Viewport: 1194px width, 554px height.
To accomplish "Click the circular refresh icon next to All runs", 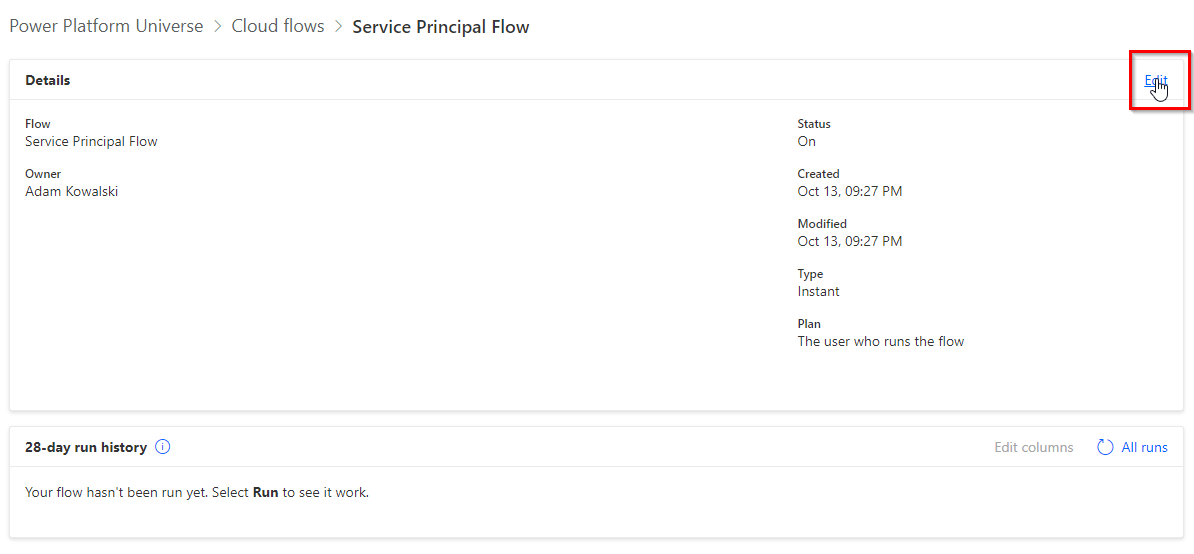I will click(1105, 447).
